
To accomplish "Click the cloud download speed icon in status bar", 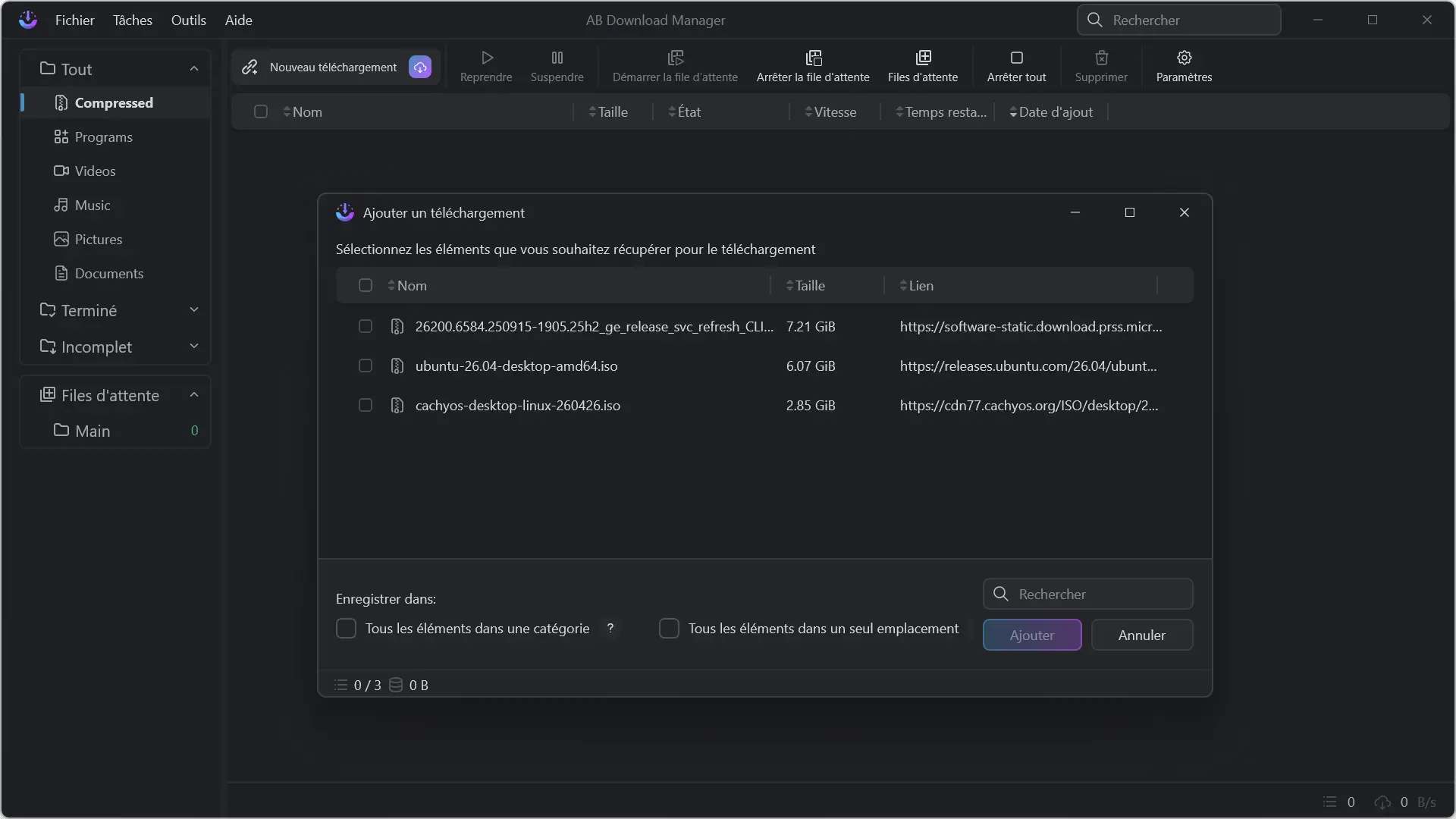I will 1382,802.
